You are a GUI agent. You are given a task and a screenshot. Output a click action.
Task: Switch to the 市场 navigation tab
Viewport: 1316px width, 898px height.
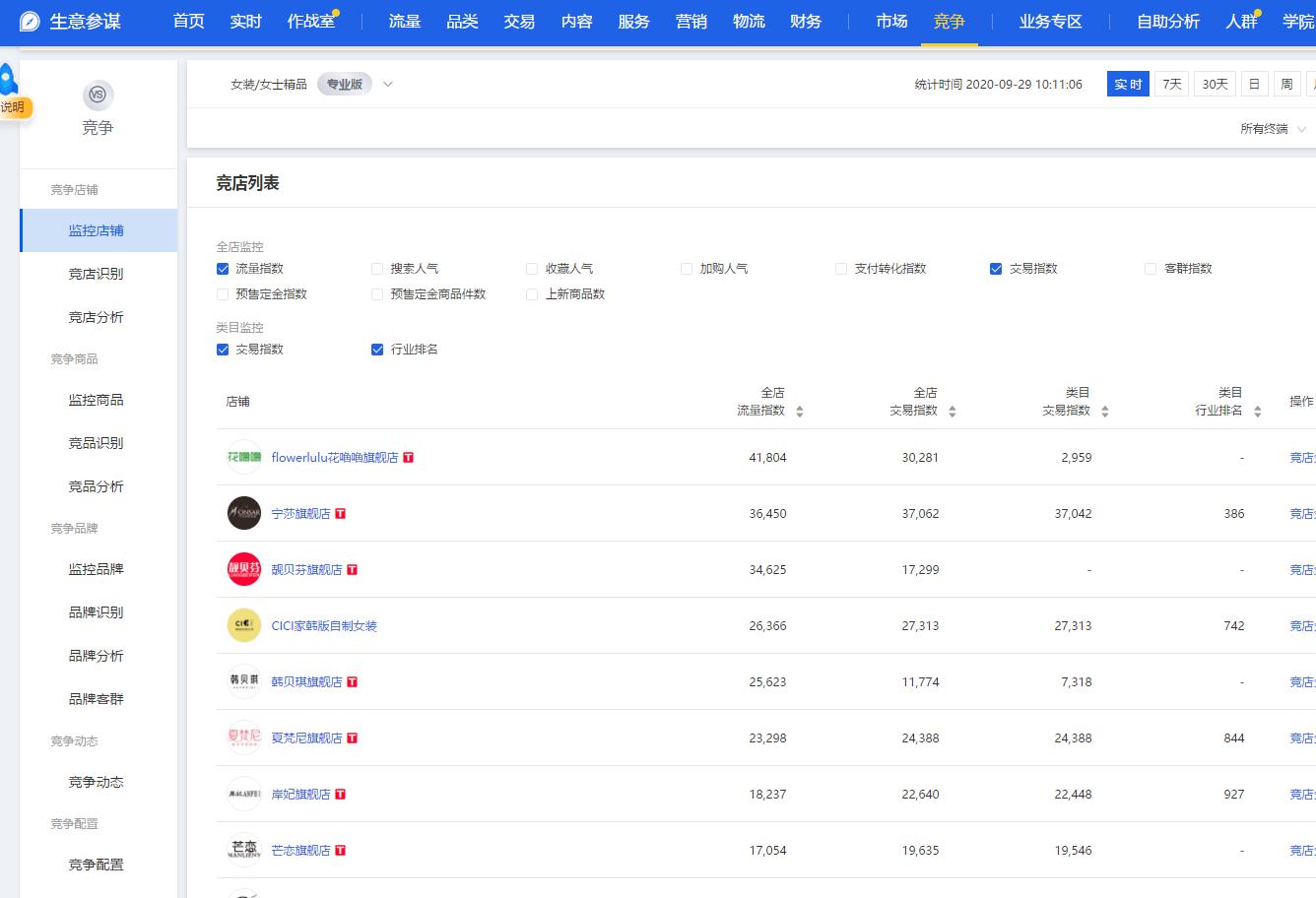(889, 21)
